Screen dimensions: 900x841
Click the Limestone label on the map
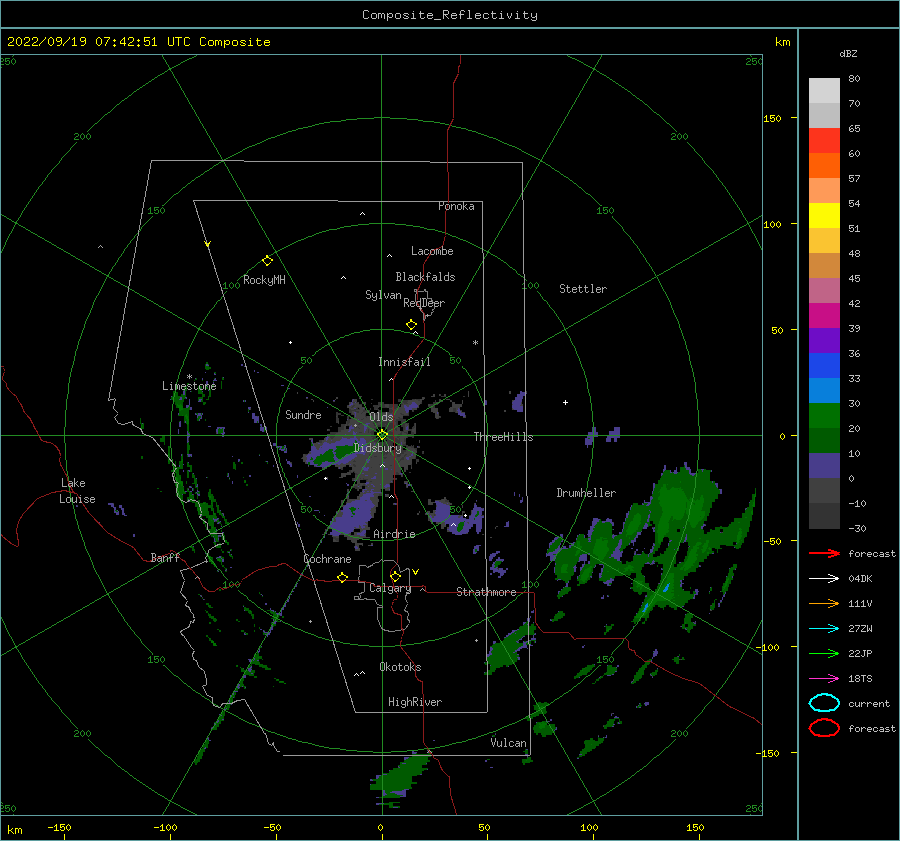189,386
